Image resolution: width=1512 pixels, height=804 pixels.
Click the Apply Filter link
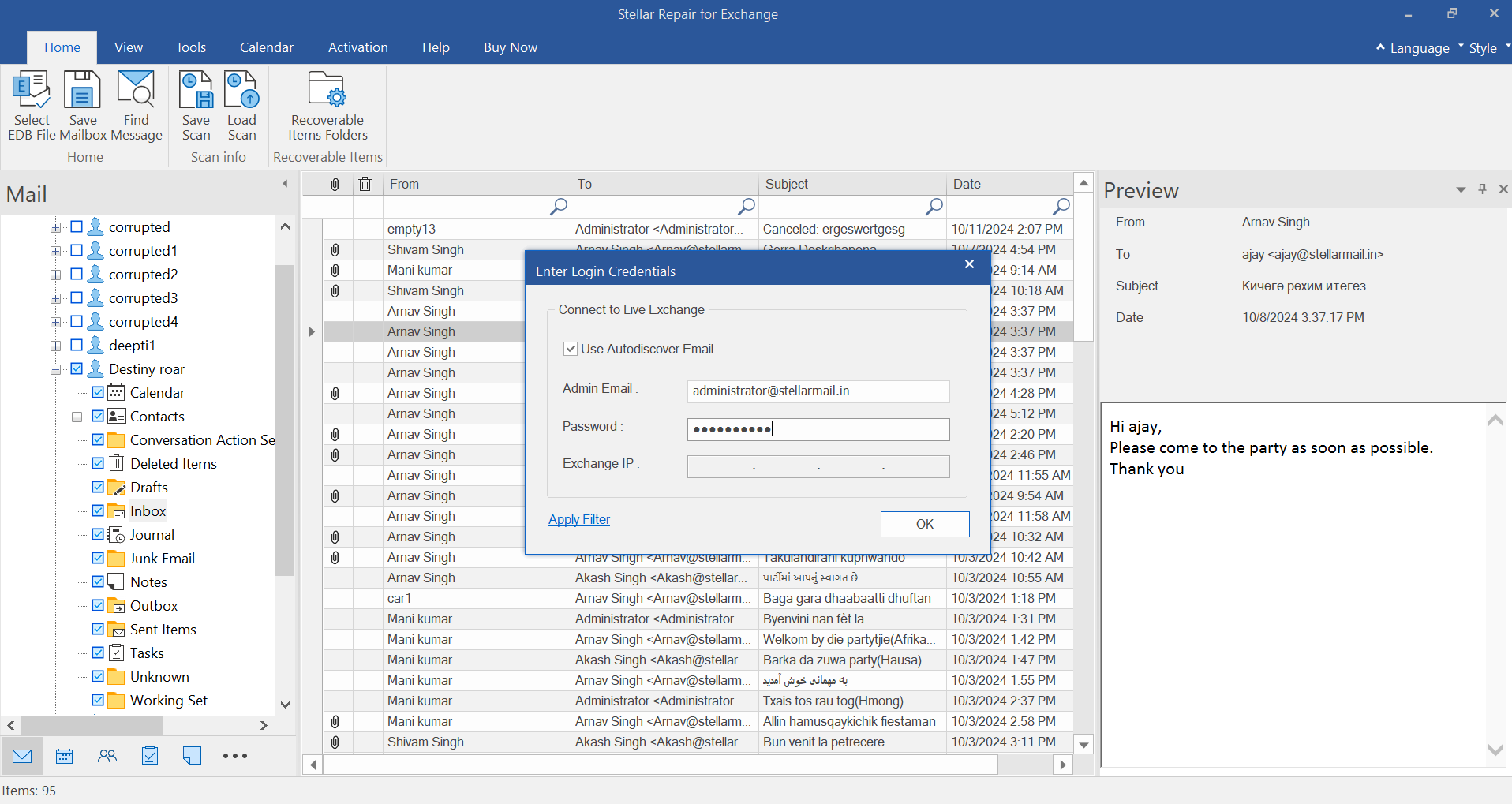(x=579, y=519)
